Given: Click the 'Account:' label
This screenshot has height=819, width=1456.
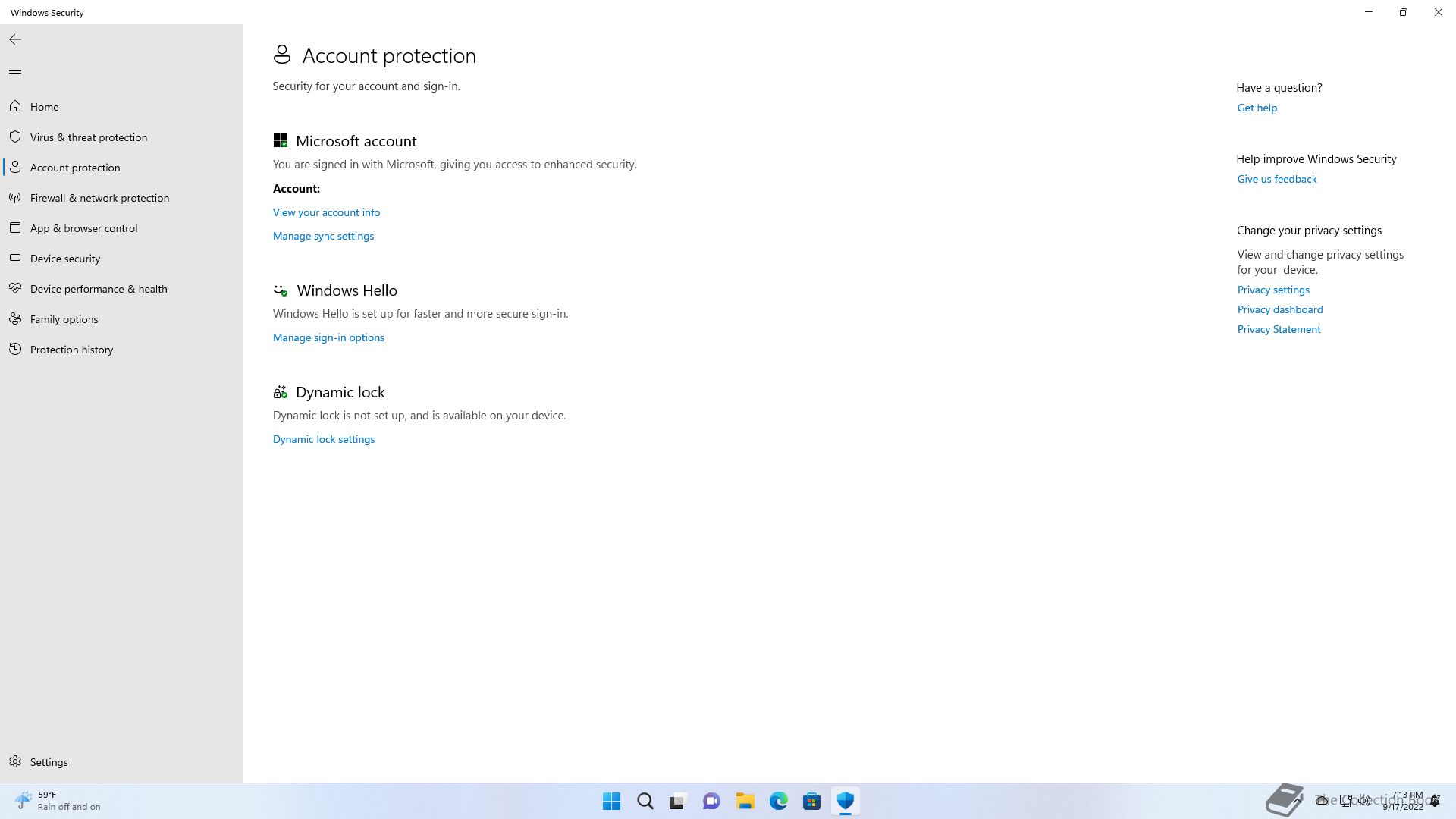Looking at the screenshot, I should click(x=297, y=189).
